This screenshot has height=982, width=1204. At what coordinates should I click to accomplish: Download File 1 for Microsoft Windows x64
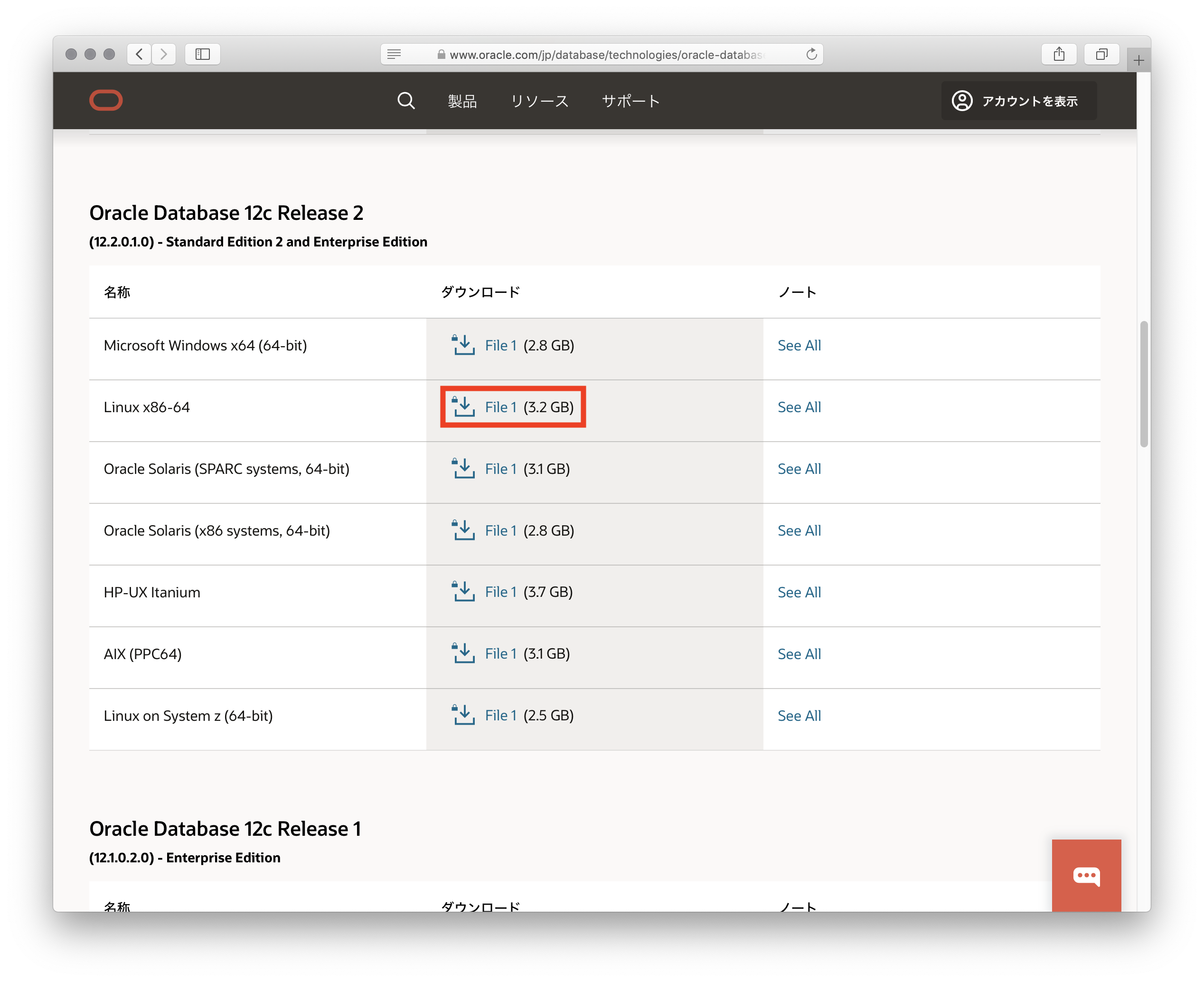500,345
